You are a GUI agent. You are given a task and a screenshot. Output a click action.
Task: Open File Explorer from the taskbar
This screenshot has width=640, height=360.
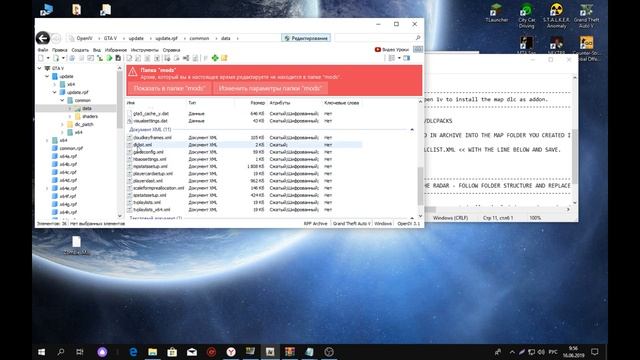(153, 352)
